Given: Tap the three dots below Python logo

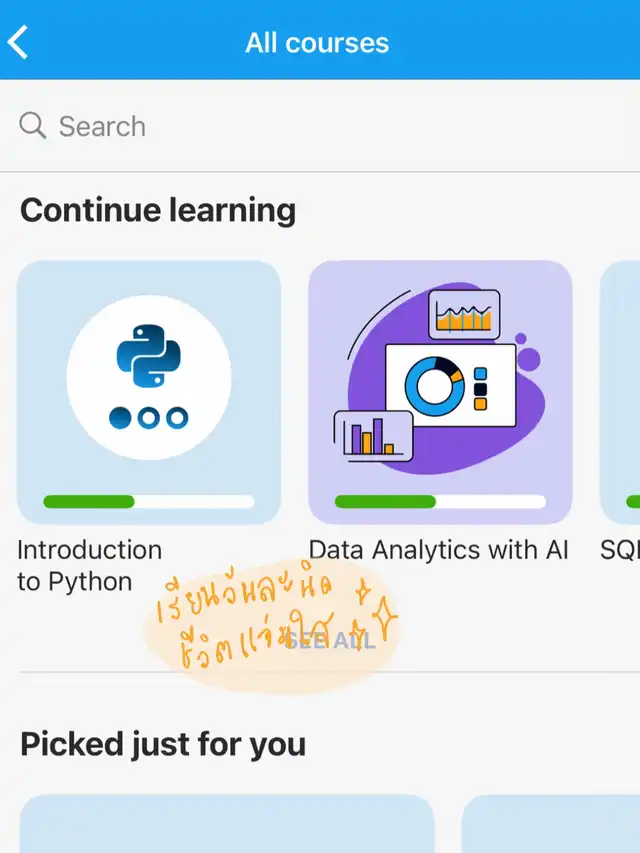Looking at the screenshot, I should (149, 417).
